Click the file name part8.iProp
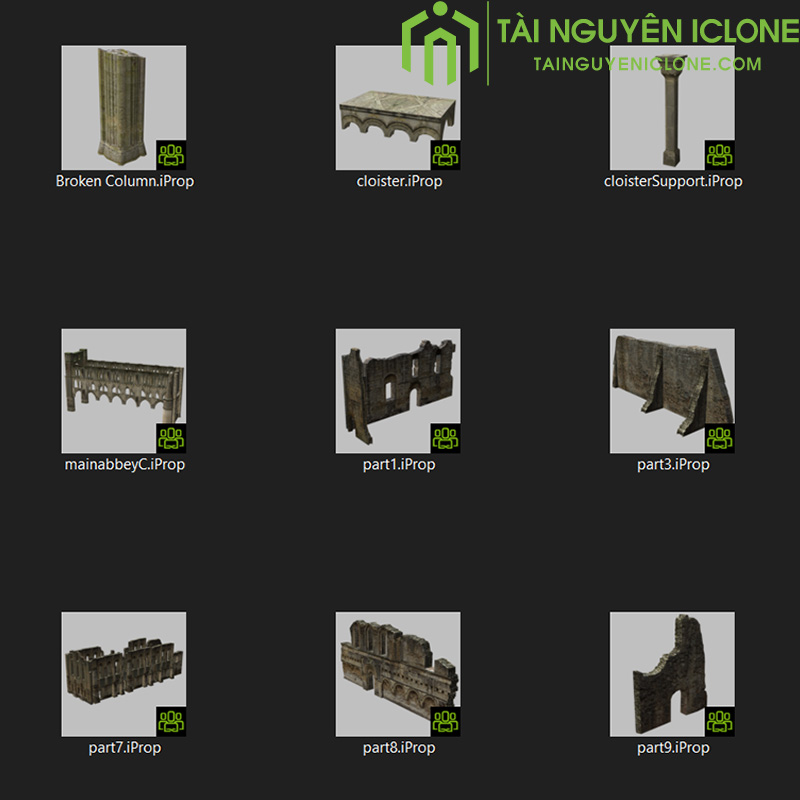Viewport: 800px width, 800px height. [x=399, y=748]
